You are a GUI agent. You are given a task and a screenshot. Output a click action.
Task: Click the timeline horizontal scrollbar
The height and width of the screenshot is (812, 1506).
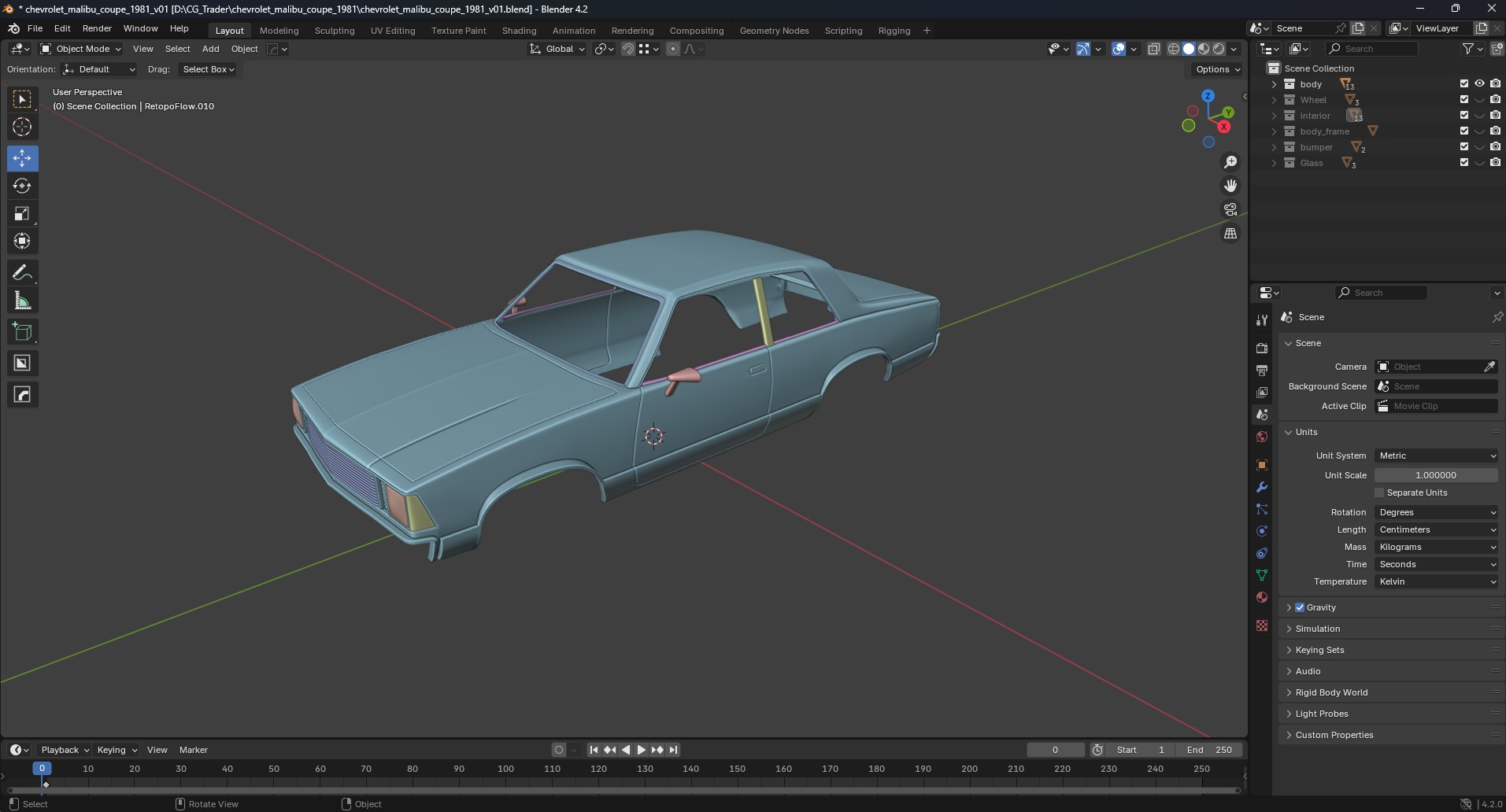click(623, 790)
